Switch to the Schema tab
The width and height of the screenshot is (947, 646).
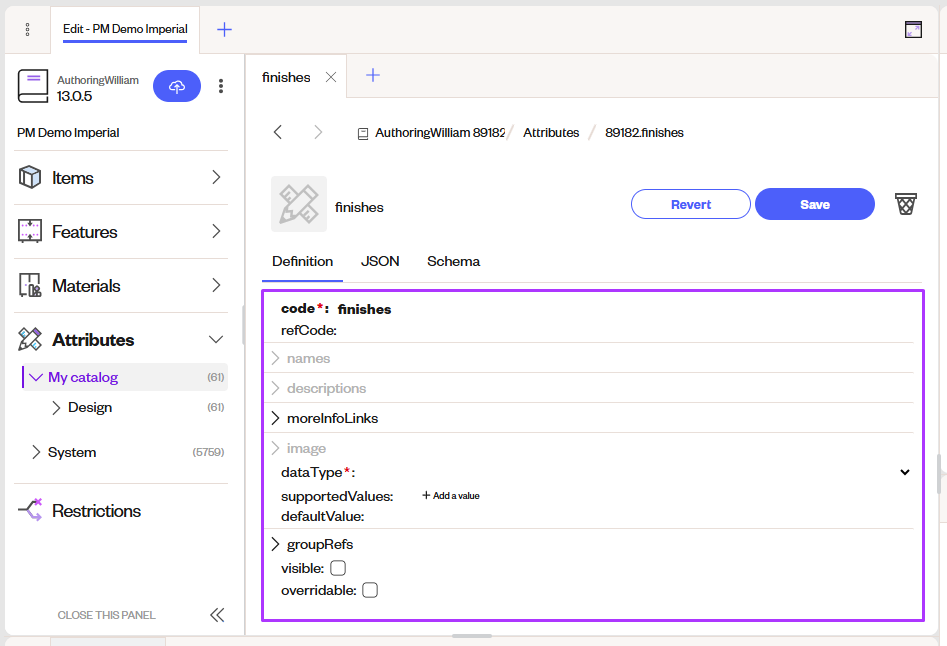click(x=454, y=261)
